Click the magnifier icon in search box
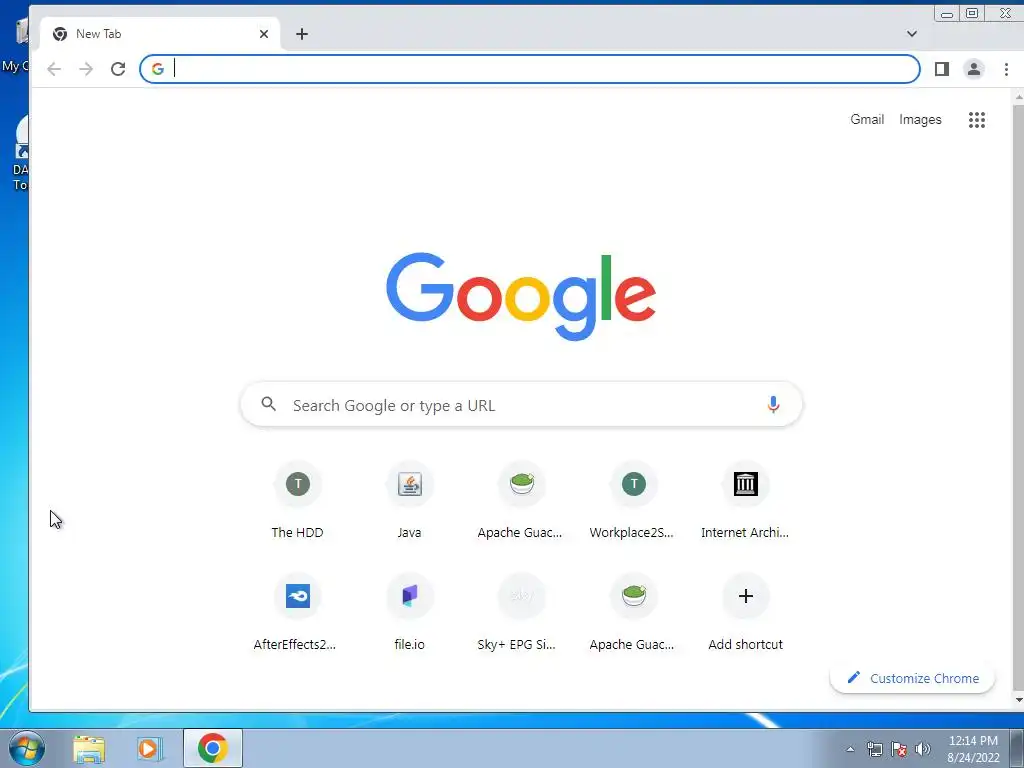Image resolution: width=1024 pixels, height=768 pixels. pos(268,404)
